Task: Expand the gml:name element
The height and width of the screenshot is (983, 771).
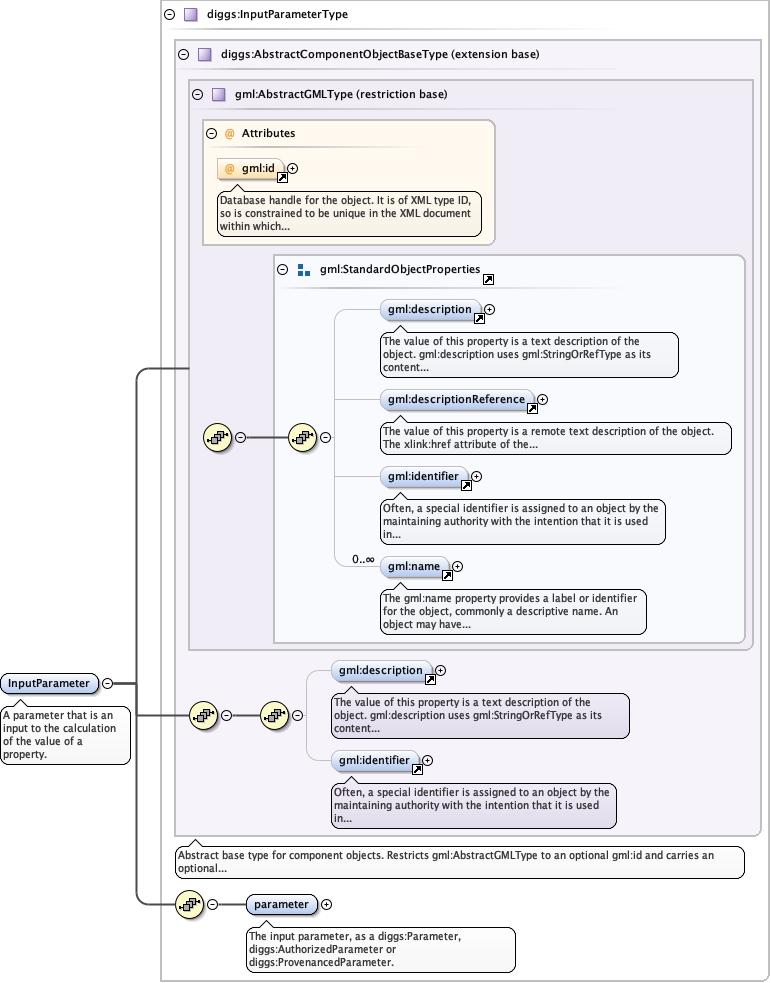Action: (x=458, y=567)
